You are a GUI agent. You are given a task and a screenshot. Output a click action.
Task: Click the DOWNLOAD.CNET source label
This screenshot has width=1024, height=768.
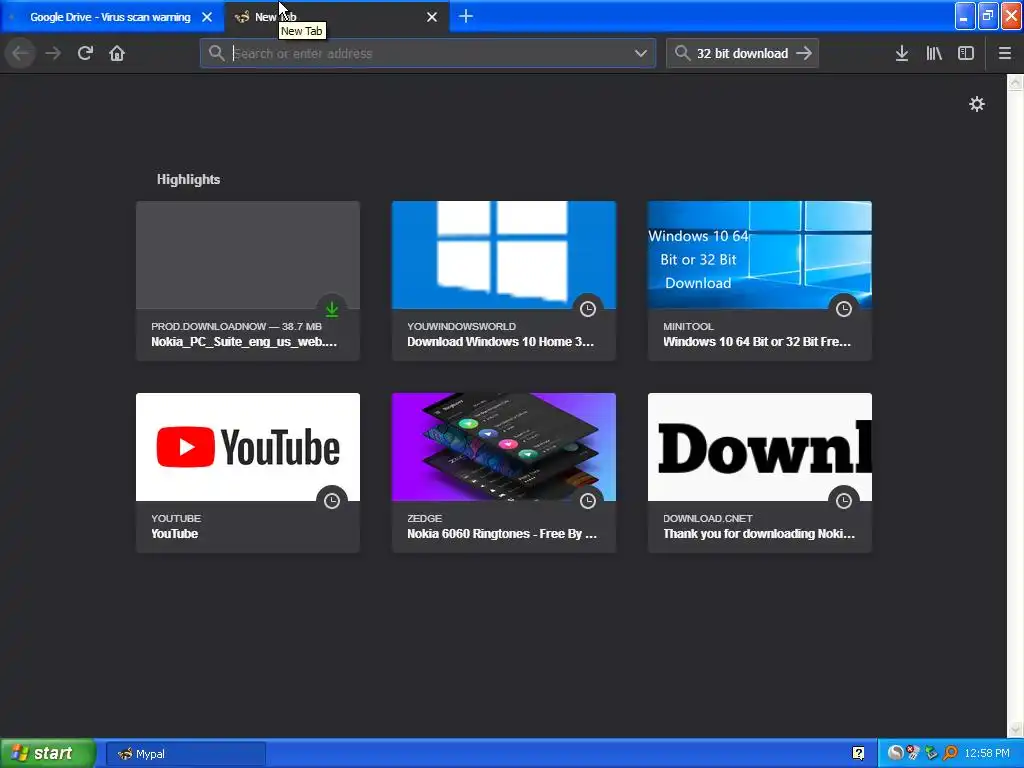(708, 519)
